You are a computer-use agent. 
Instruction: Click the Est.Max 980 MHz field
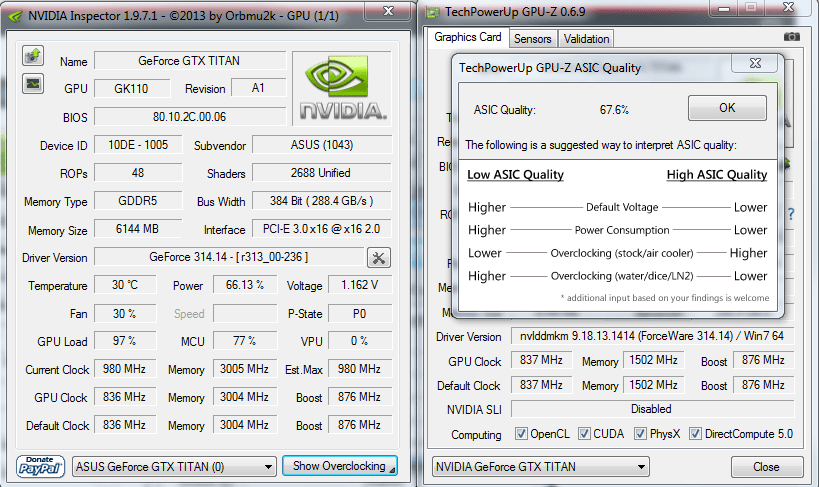tap(359, 369)
